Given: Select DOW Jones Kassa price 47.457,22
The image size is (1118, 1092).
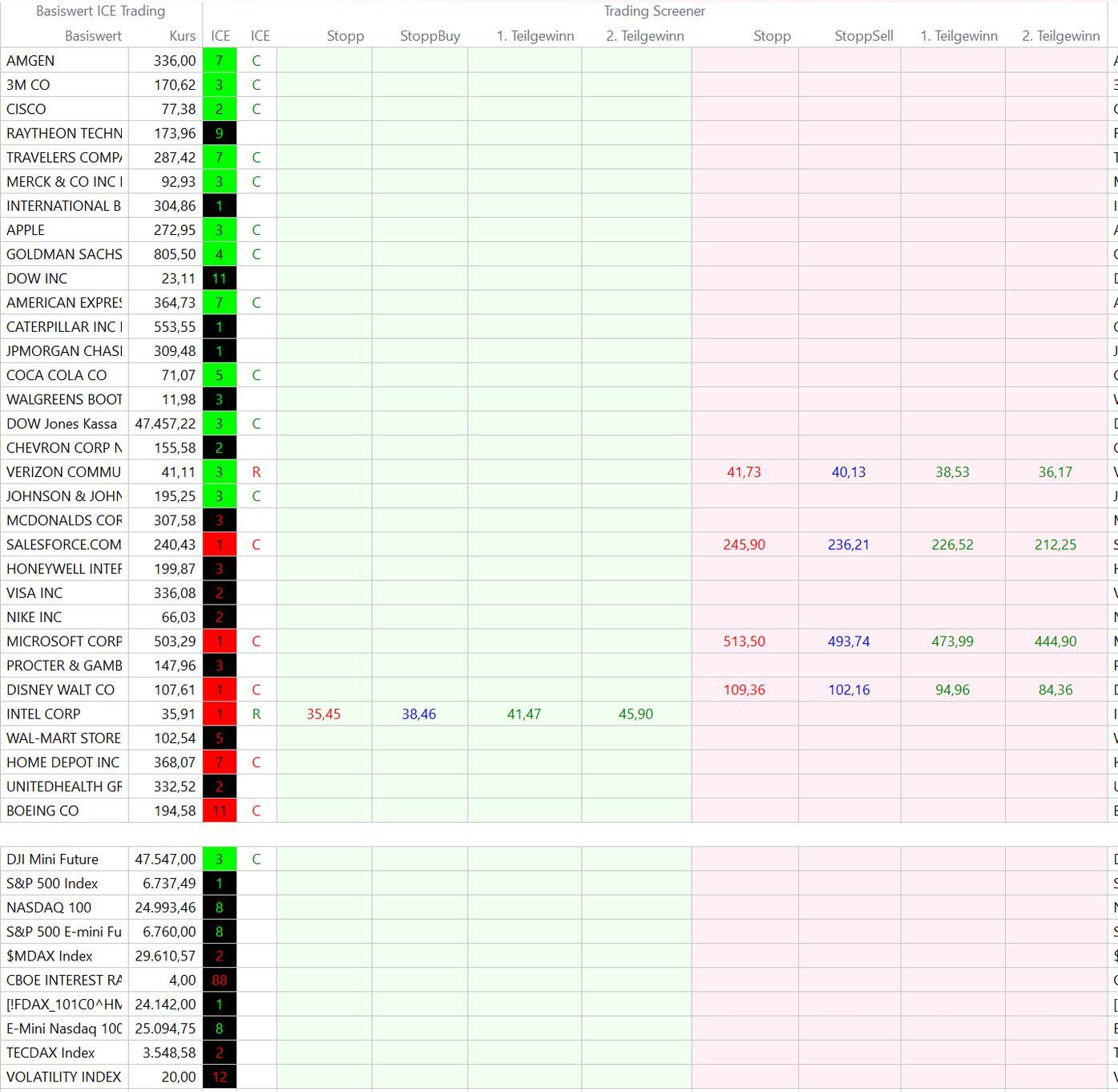Looking at the screenshot, I should tap(165, 423).
